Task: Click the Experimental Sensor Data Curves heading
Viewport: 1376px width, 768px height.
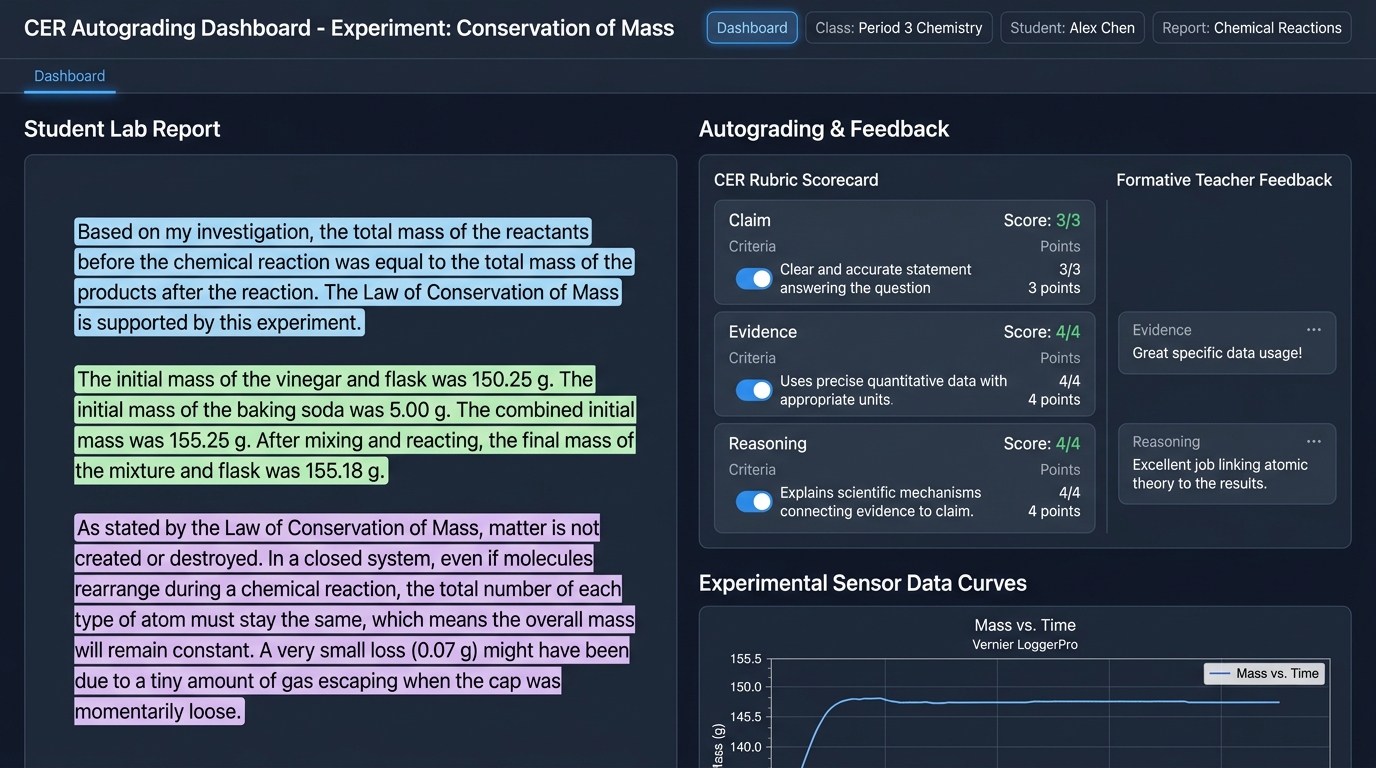Action: point(863,583)
